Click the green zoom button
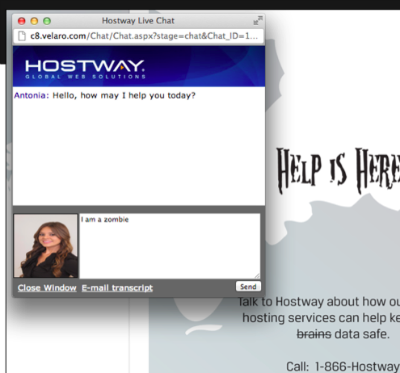 (x=47, y=21)
